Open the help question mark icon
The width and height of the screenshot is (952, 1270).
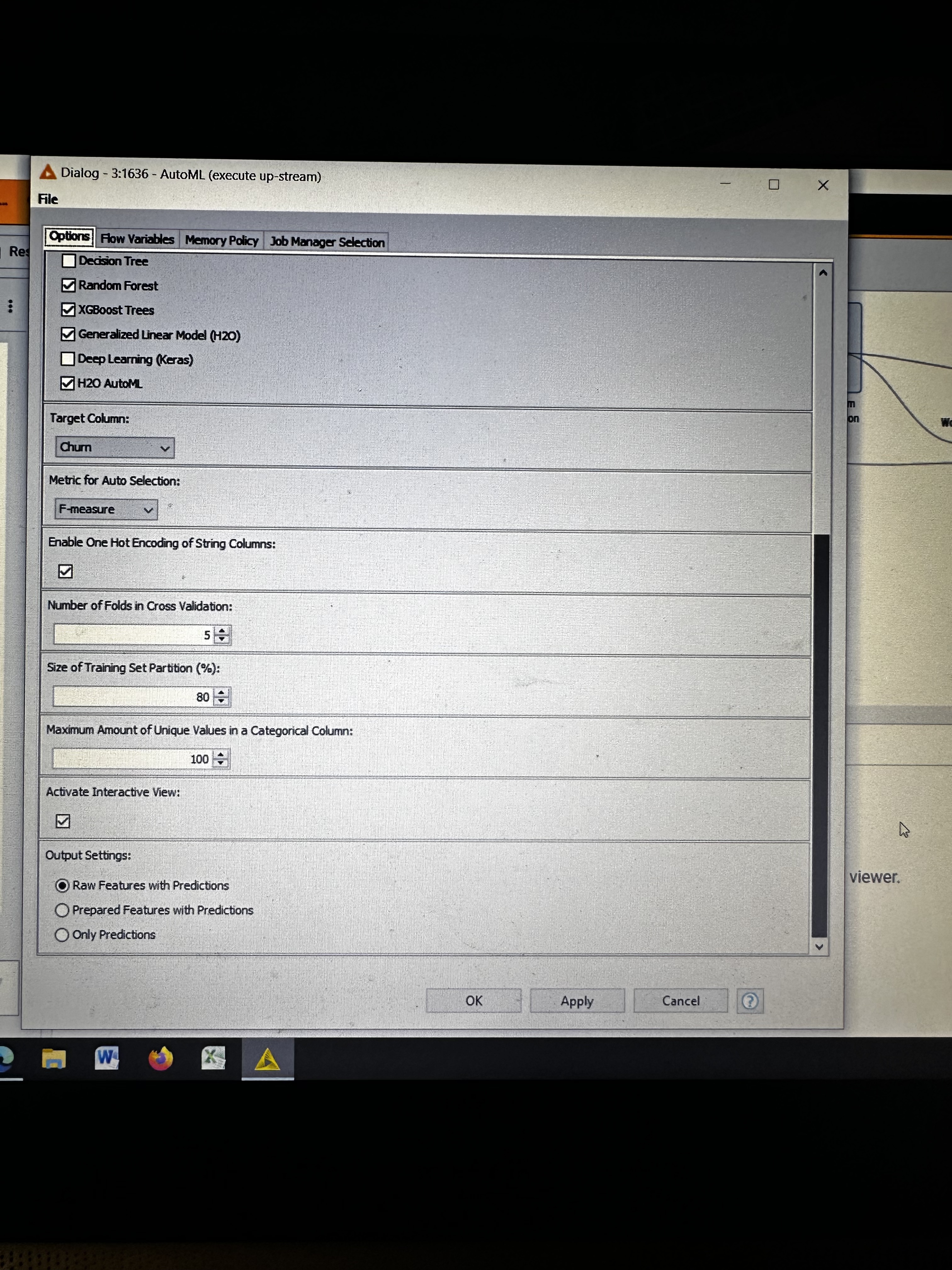(750, 1001)
